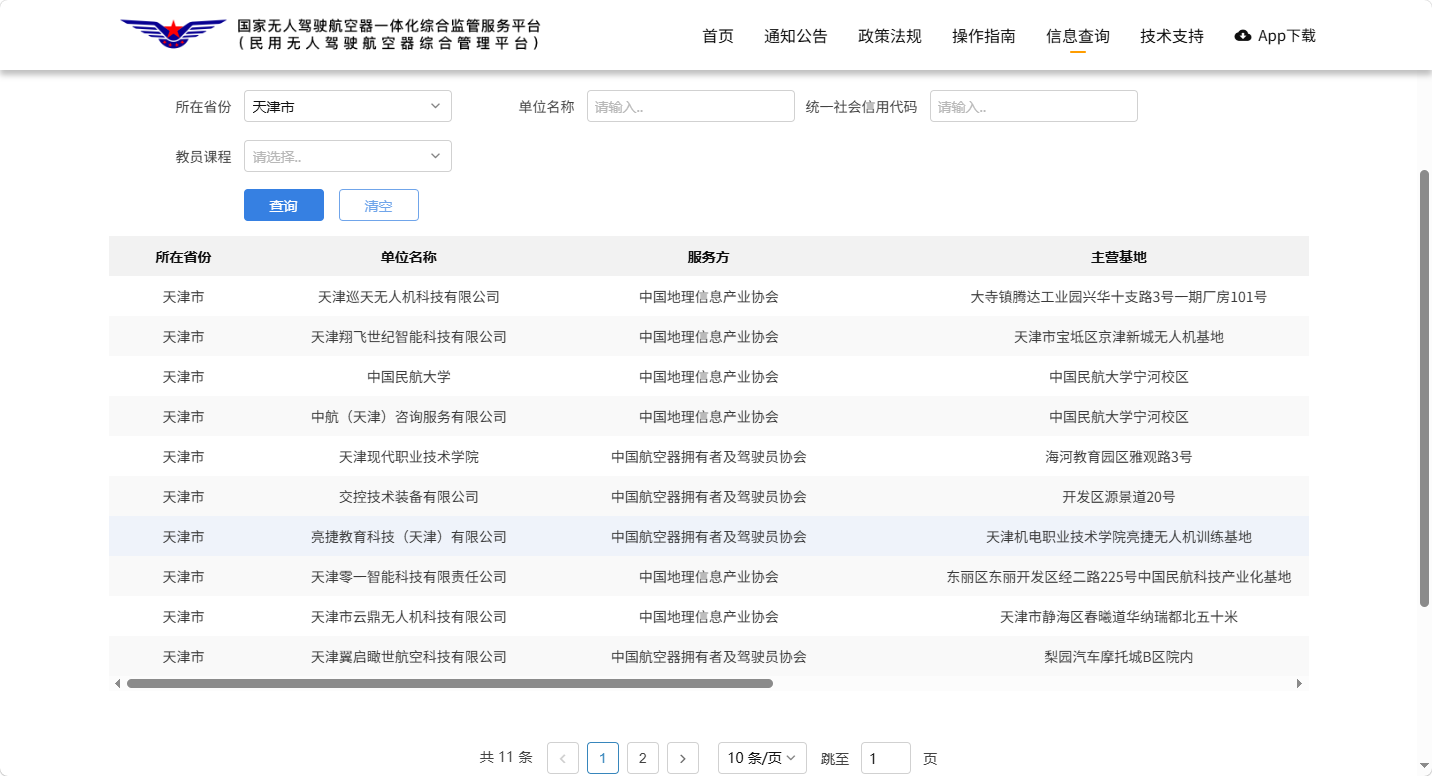1432x776 pixels.
Task: Select page 1 in pagination
Action: [603, 758]
